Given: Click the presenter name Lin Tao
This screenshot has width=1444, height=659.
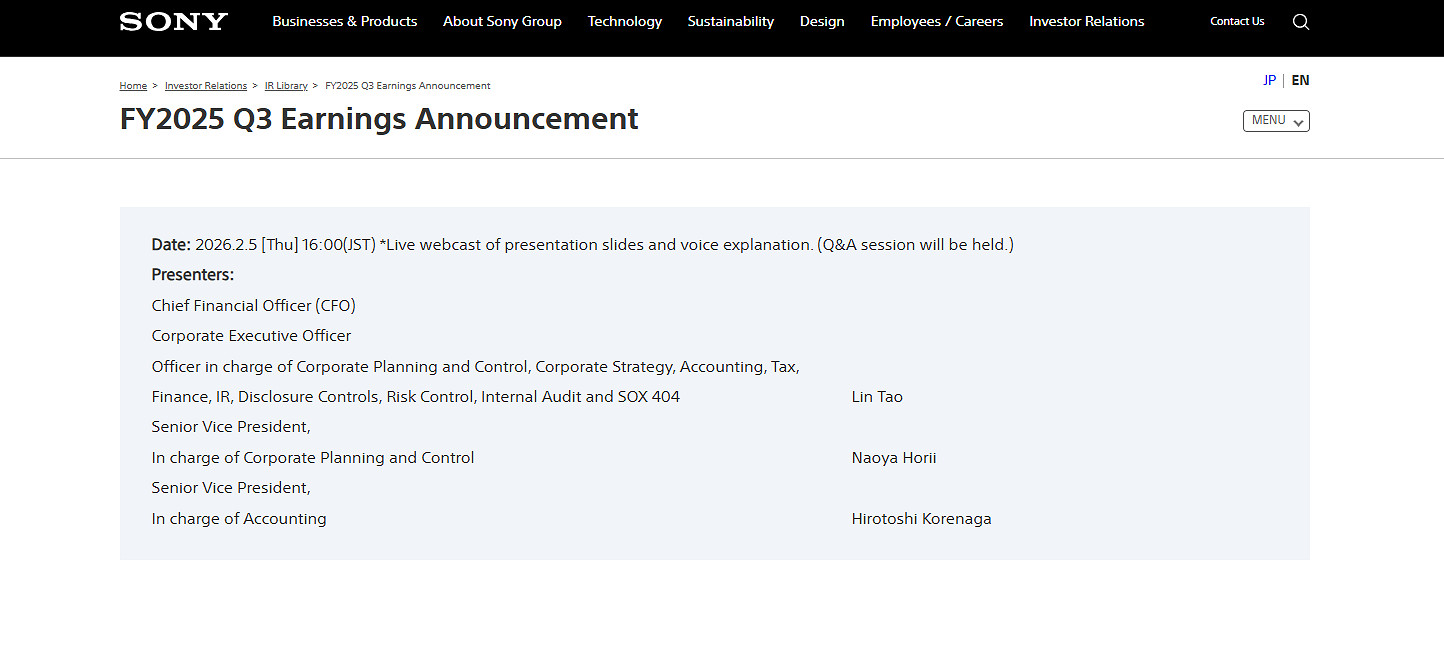Looking at the screenshot, I should click(x=877, y=397).
